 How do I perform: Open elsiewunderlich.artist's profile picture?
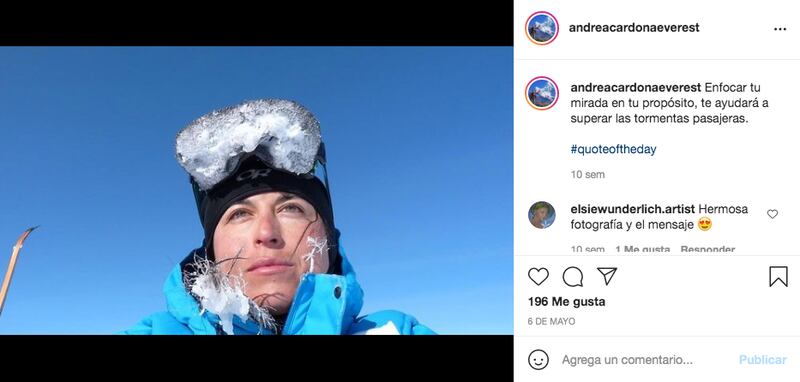coord(541,215)
